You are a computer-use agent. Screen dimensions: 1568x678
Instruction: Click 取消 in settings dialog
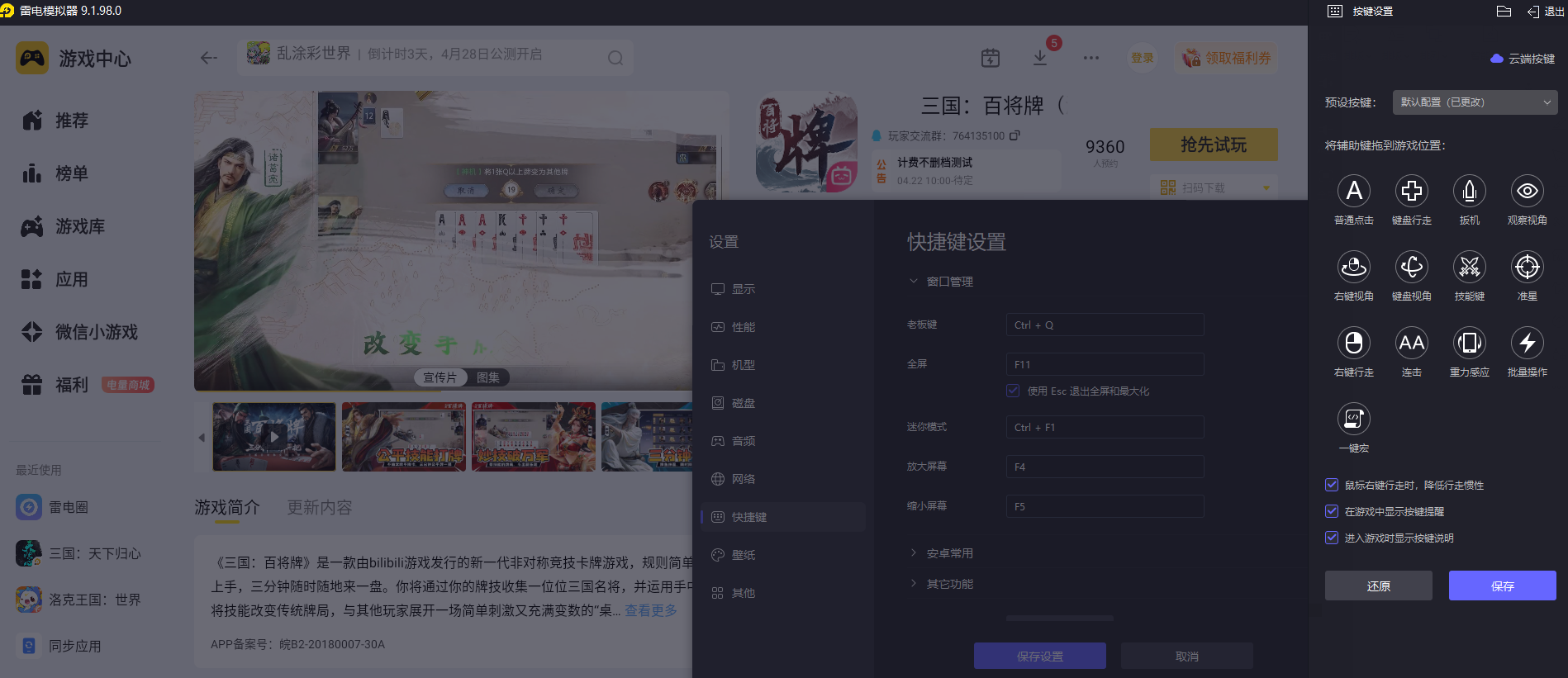pos(1186,656)
